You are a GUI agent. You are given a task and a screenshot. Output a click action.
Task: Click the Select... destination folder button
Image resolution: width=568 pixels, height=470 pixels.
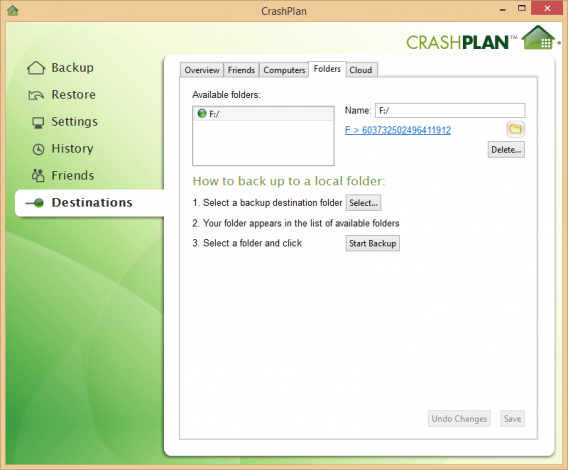[363, 203]
